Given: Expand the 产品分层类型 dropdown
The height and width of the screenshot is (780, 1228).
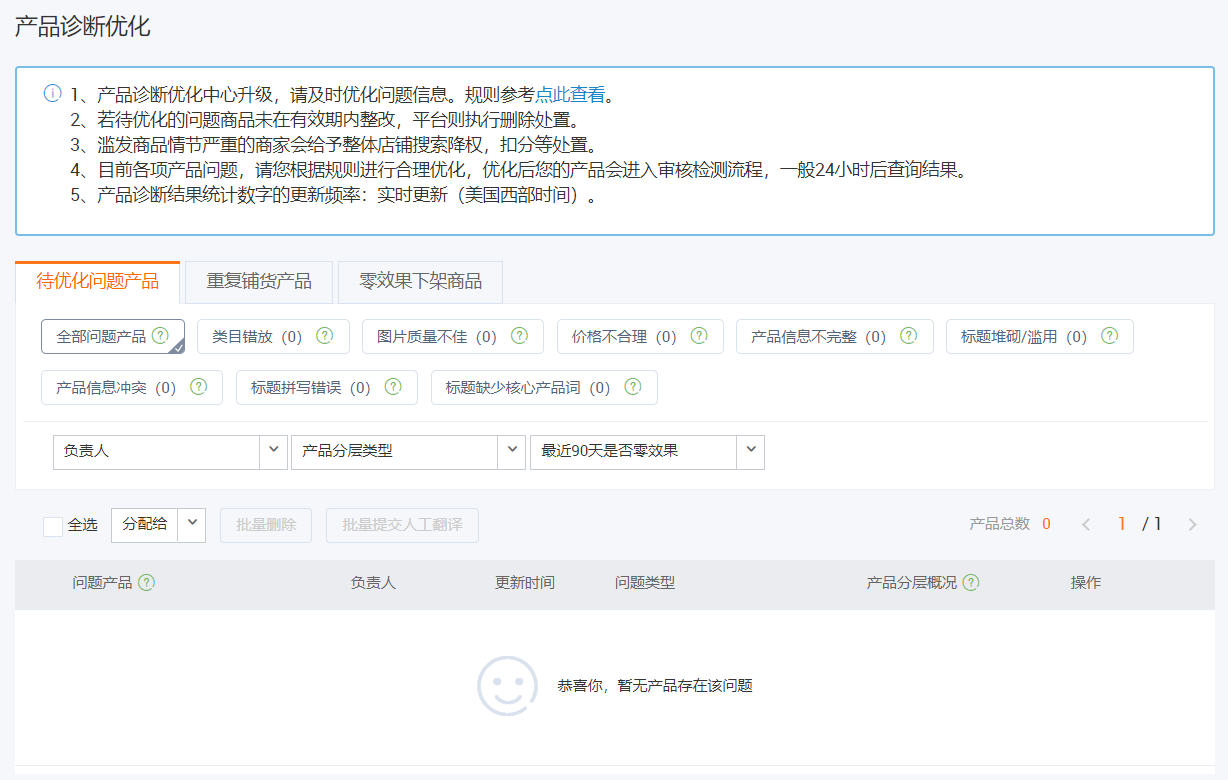Looking at the screenshot, I should point(408,452).
